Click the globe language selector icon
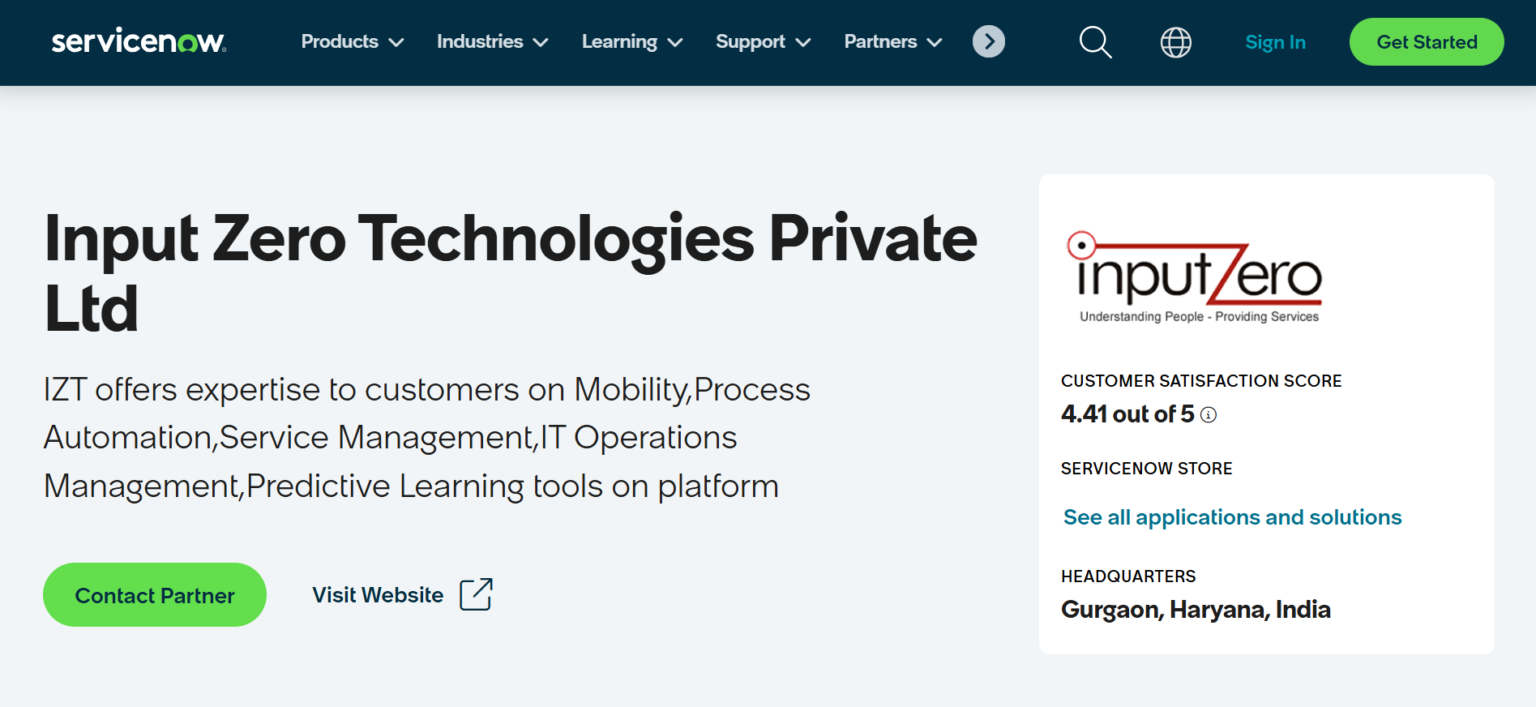This screenshot has height=707, width=1536. tap(1176, 42)
